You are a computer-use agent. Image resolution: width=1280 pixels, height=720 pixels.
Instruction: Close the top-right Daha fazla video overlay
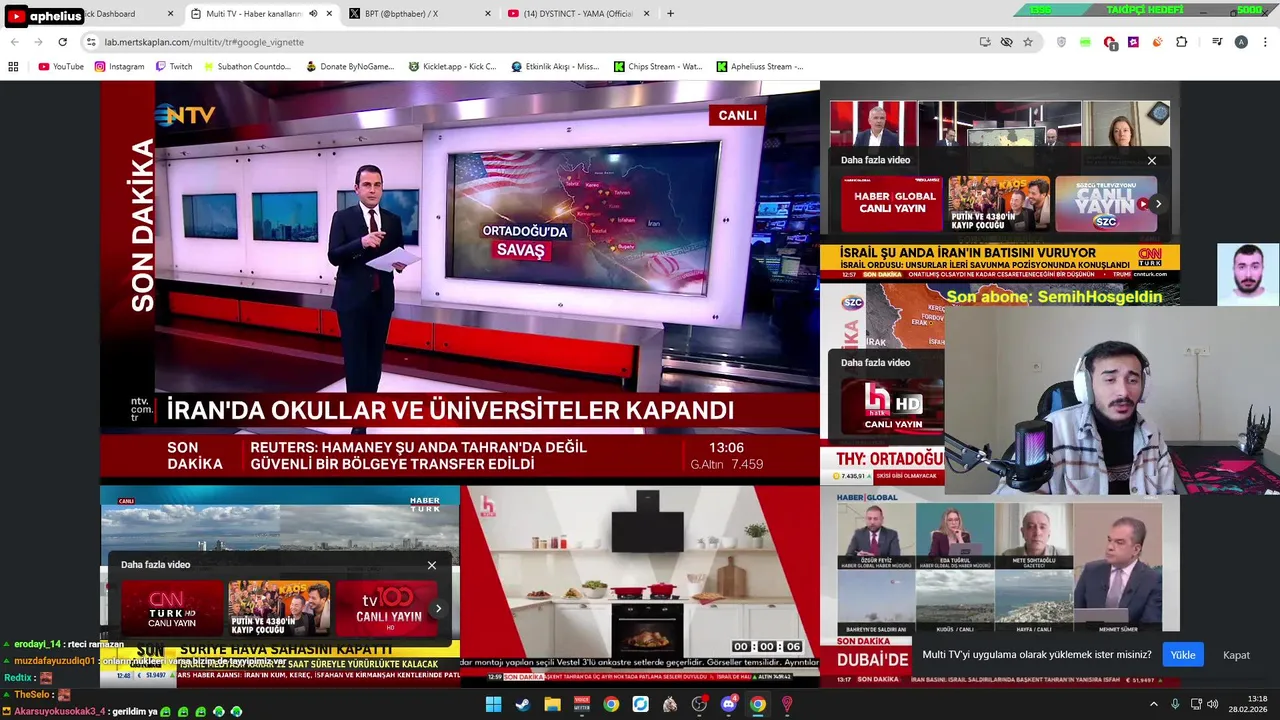pyautogui.click(x=1151, y=160)
